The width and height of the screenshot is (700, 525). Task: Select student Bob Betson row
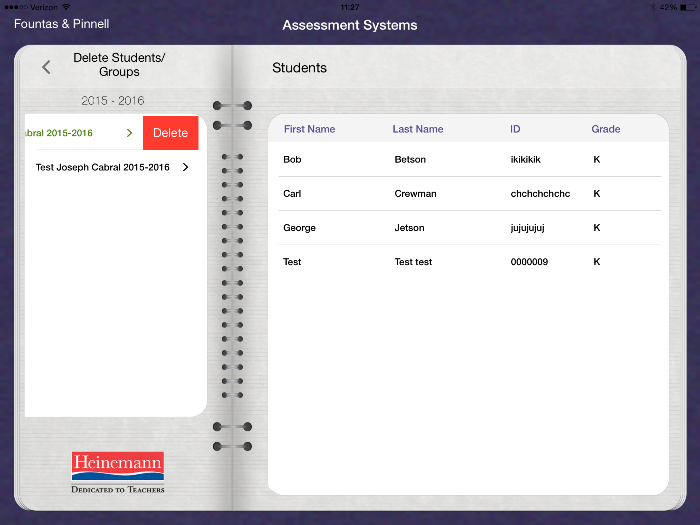(468, 160)
